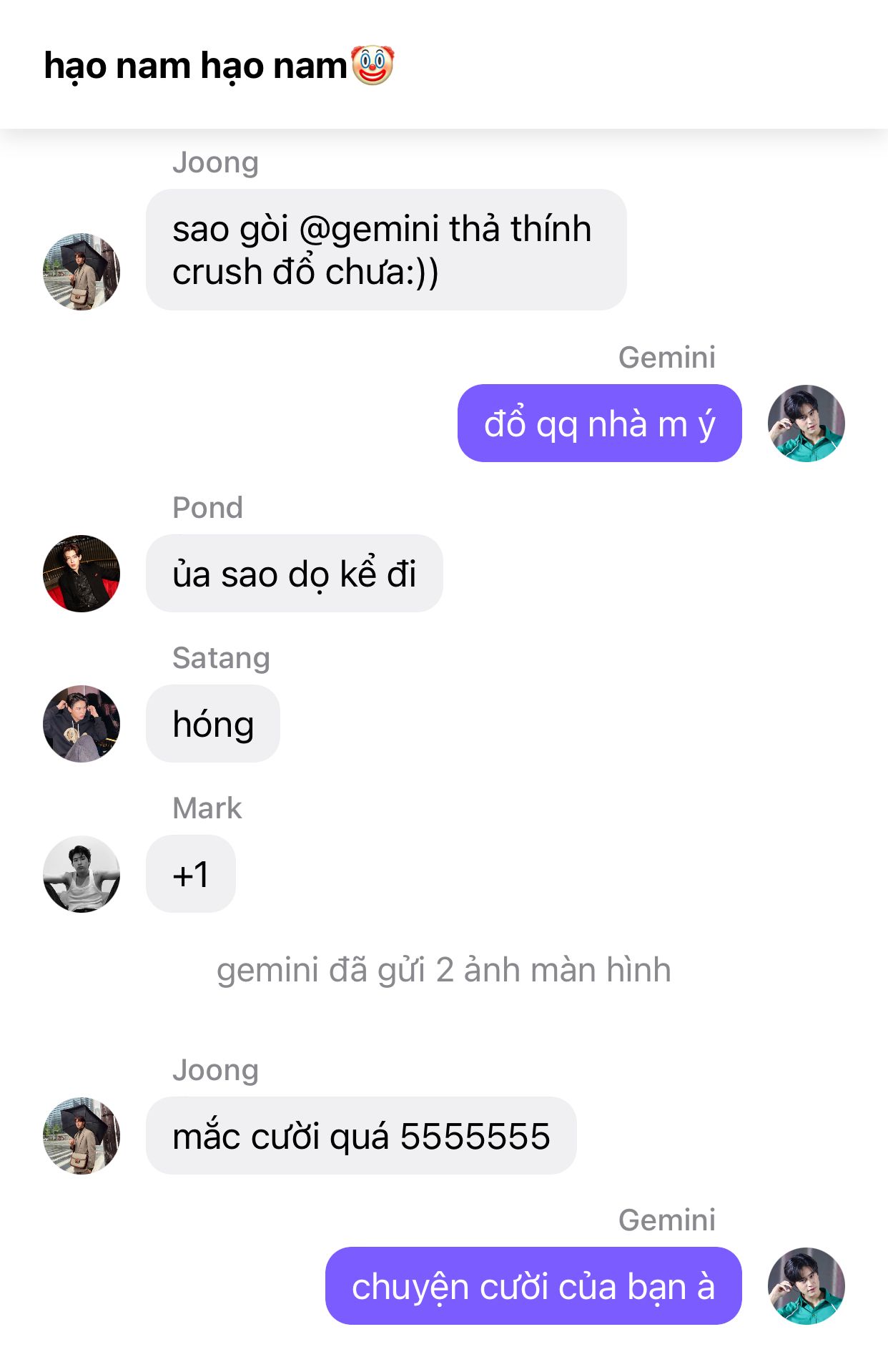The height and width of the screenshot is (1372, 888).
Task: Click the sender name 'Pond'
Action: (x=208, y=508)
